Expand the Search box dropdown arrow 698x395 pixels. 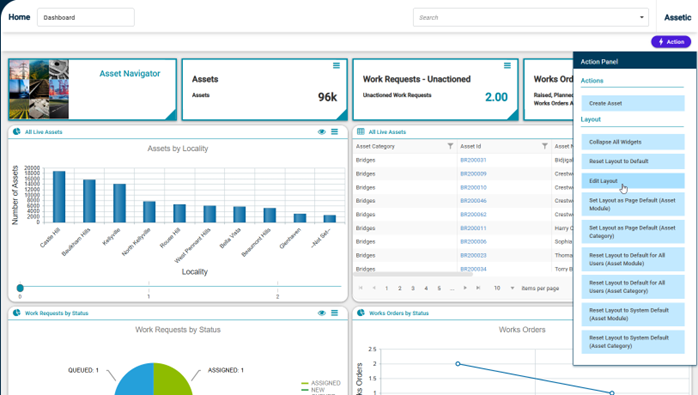pyautogui.click(x=641, y=17)
